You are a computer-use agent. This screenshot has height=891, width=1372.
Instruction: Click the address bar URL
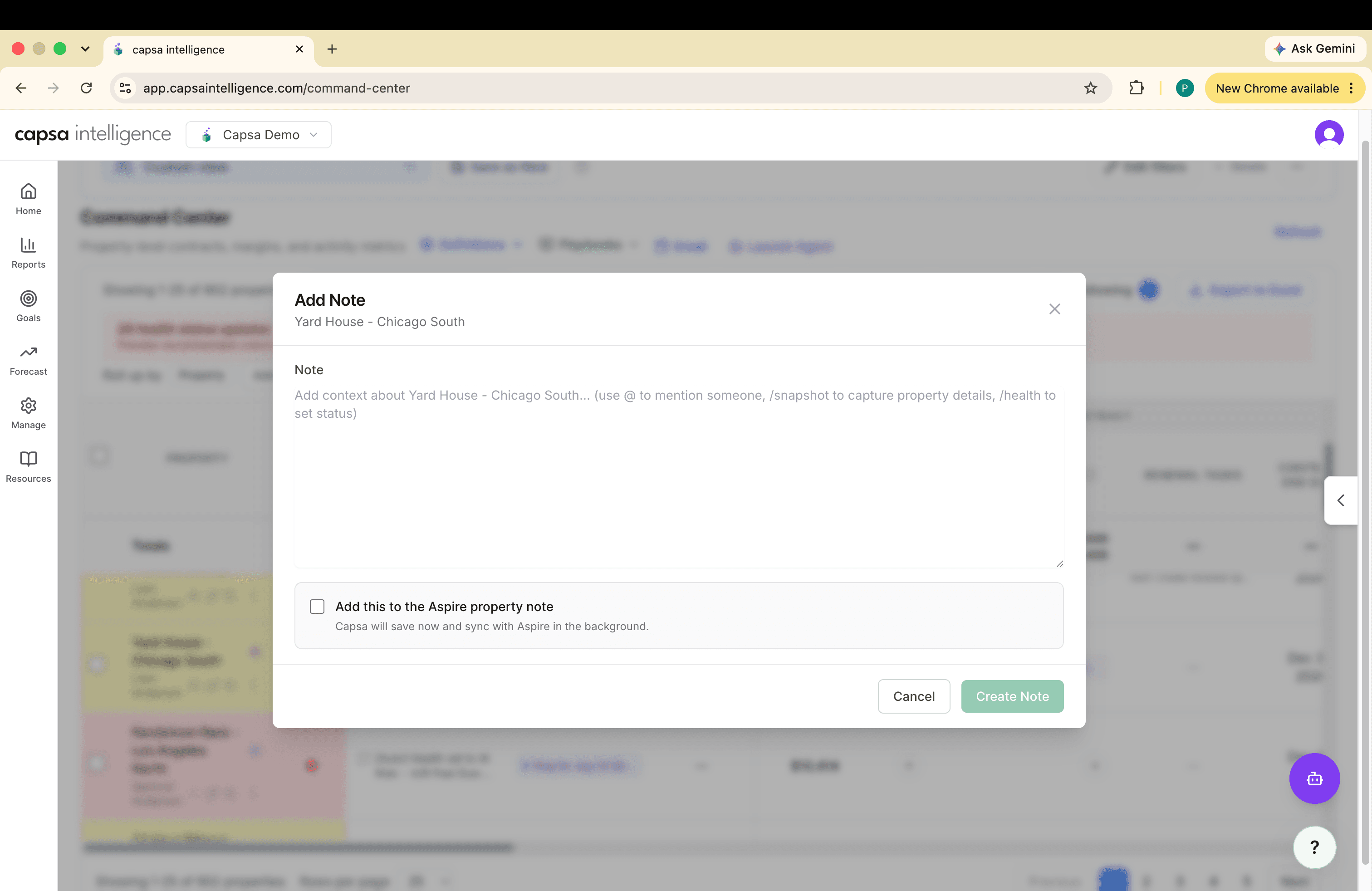[x=277, y=88]
